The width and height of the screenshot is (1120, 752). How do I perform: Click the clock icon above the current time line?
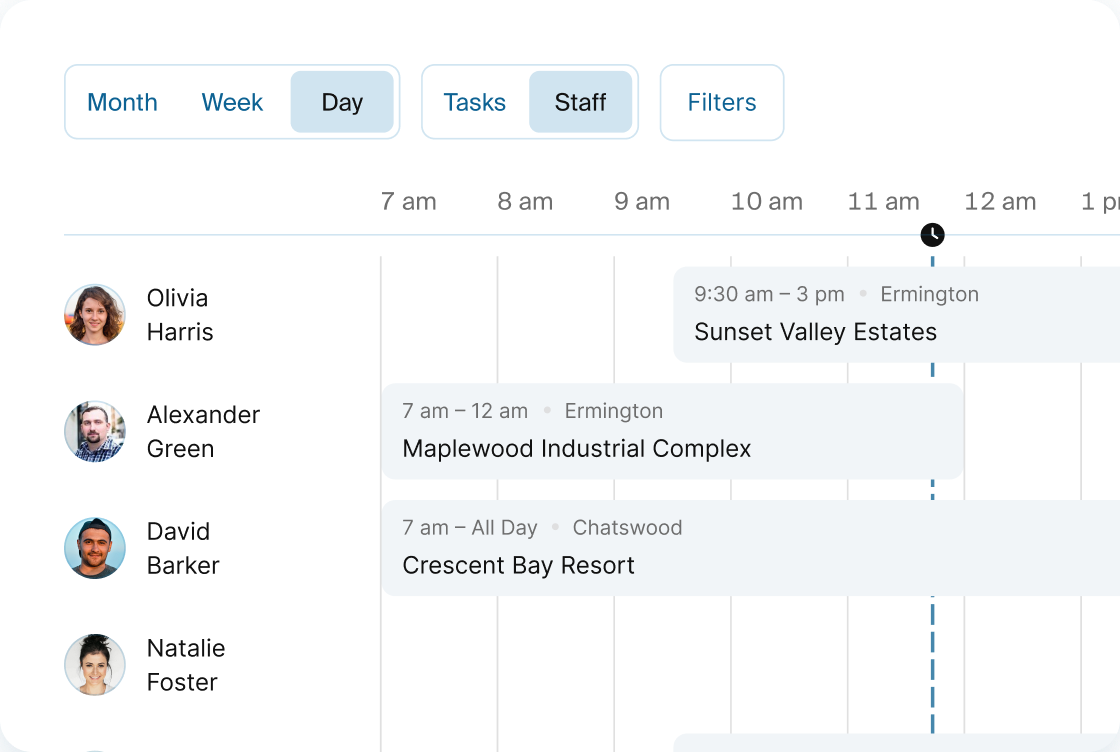(932, 234)
